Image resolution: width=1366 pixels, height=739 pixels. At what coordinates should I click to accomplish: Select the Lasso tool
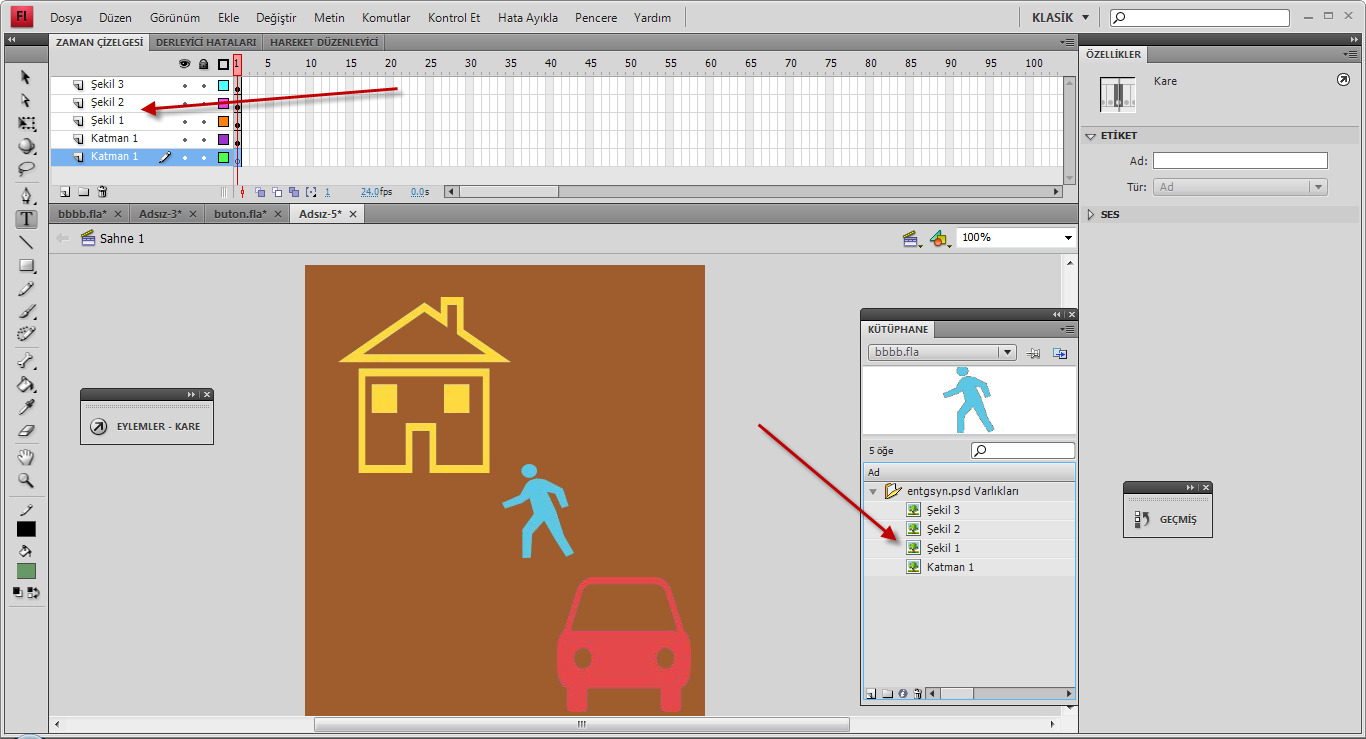(x=26, y=170)
